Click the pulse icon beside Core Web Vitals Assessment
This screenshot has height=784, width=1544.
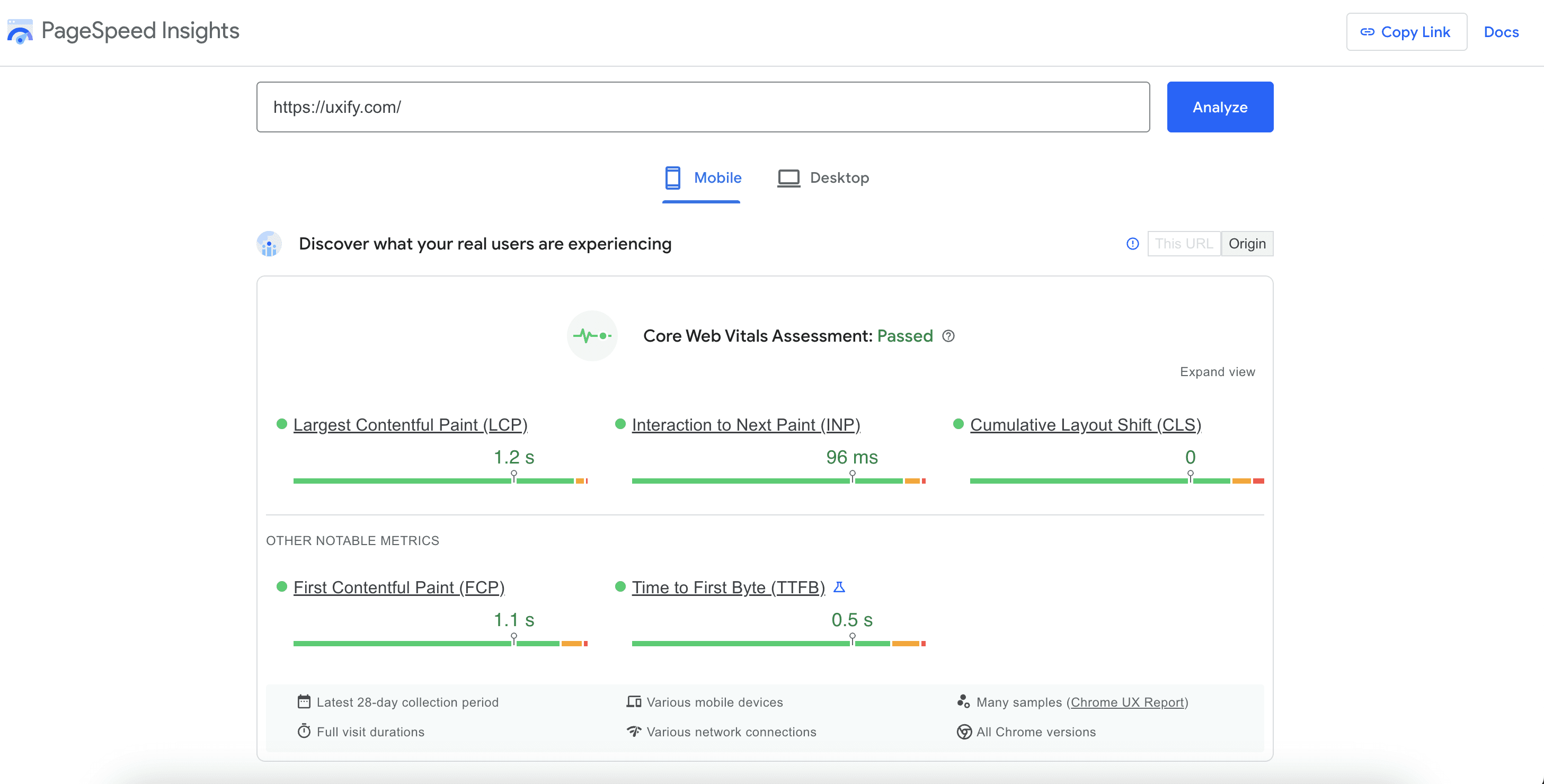click(592, 336)
